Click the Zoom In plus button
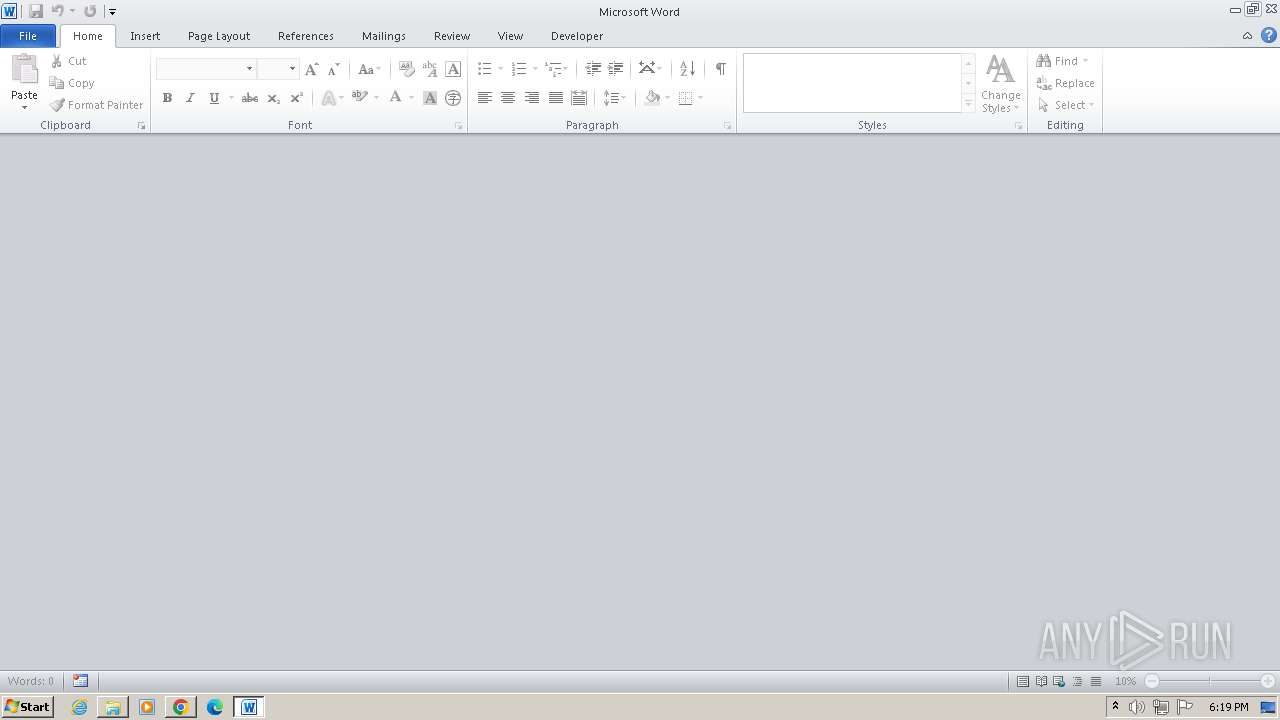 tap(1268, 681)
